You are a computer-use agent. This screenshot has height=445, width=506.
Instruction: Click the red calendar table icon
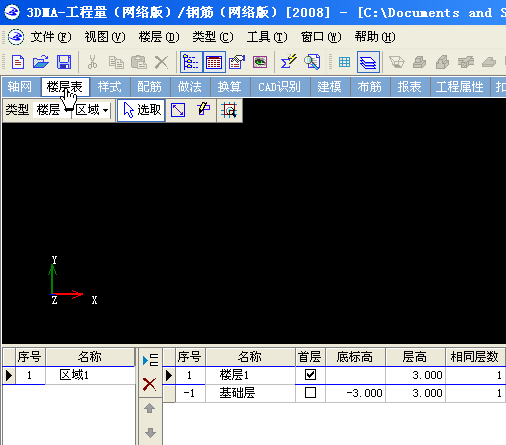[214, 62]
